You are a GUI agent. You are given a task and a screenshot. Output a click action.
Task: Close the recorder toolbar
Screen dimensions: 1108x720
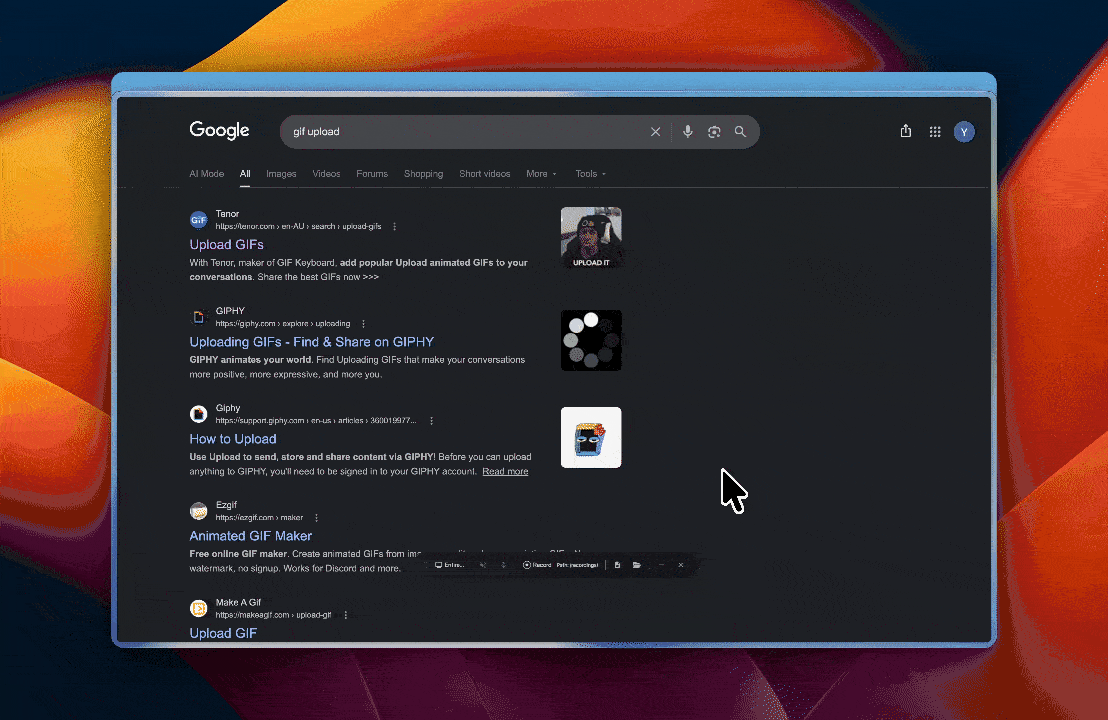[680, 565]
